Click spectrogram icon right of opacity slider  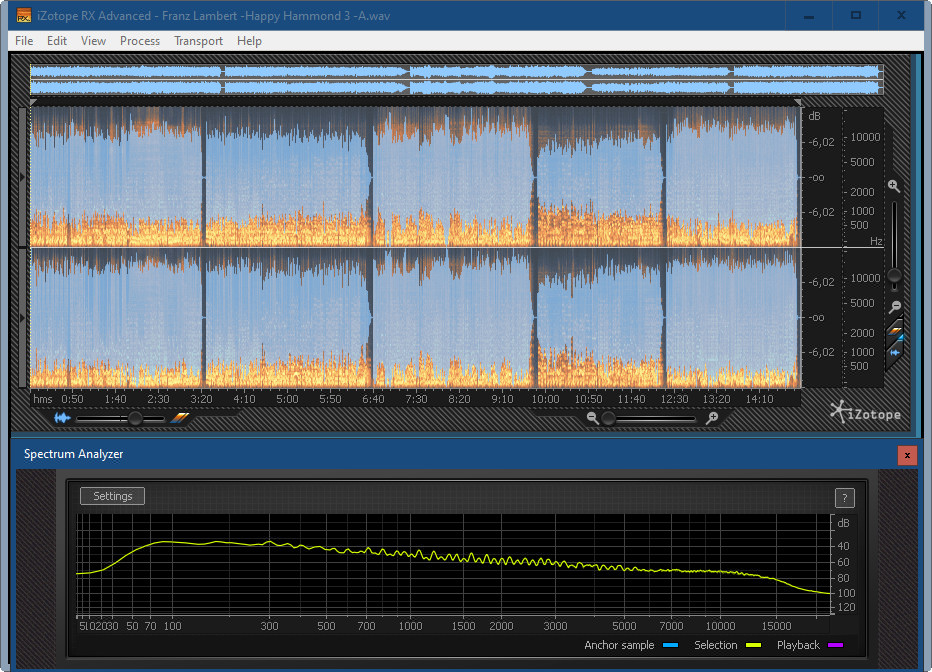[180, 418]
